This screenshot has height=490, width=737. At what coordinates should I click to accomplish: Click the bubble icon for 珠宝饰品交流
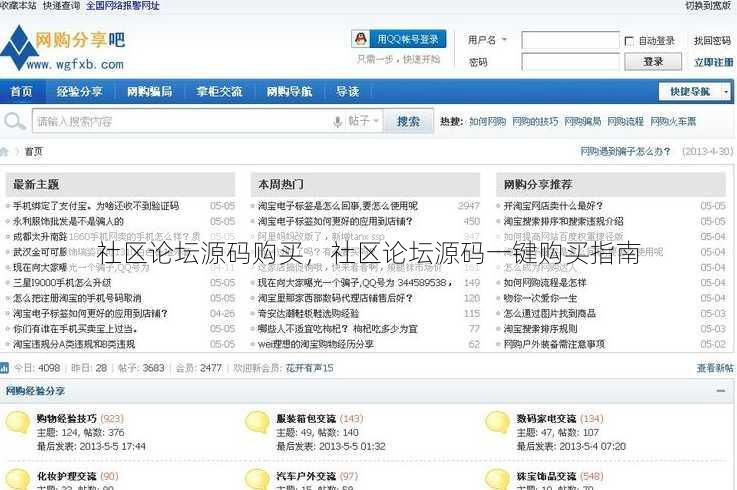click(497, 479)
